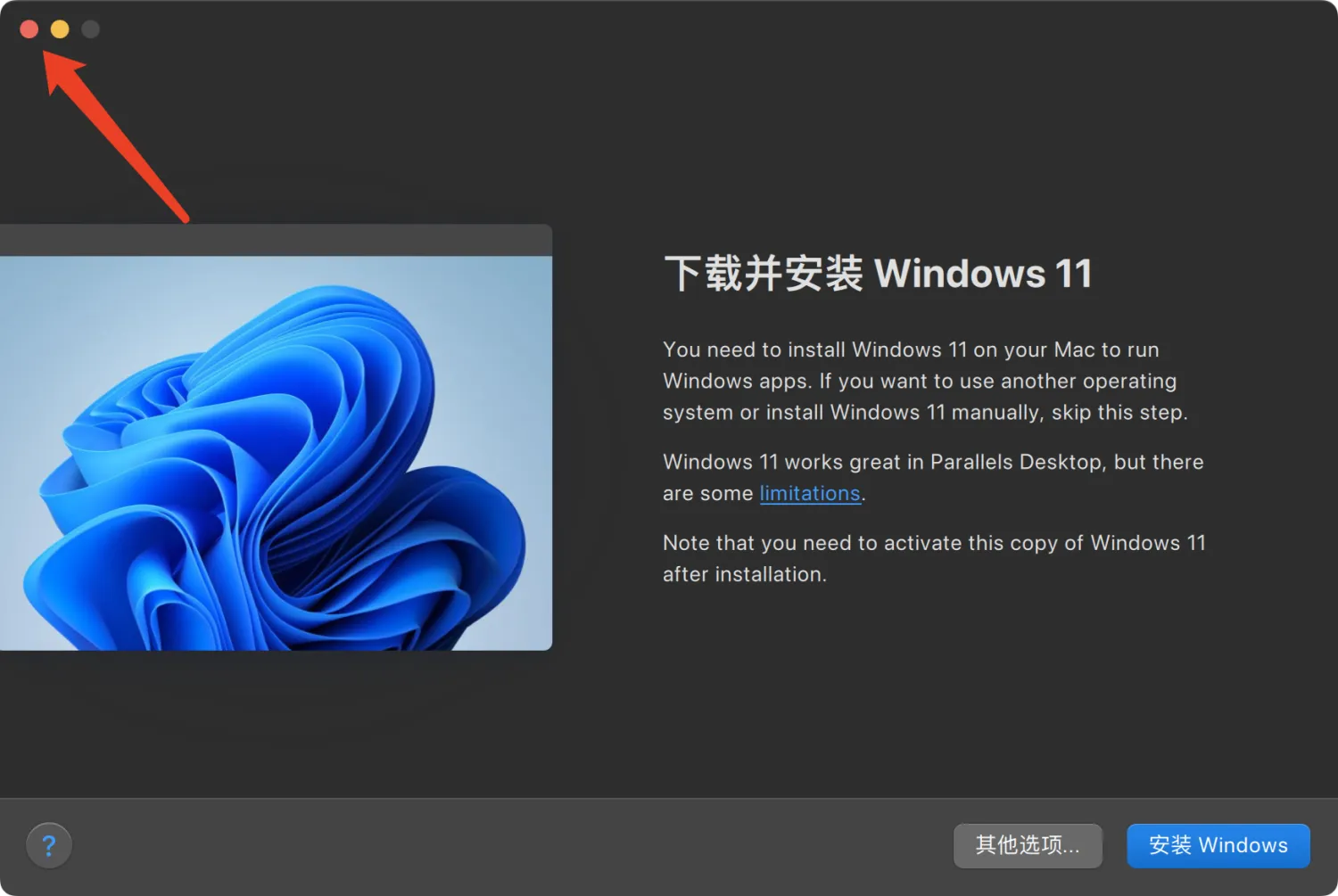Viewport: 1338px width, 896px height.
Task: Open the help question mark button
Action: click(49, 845)
